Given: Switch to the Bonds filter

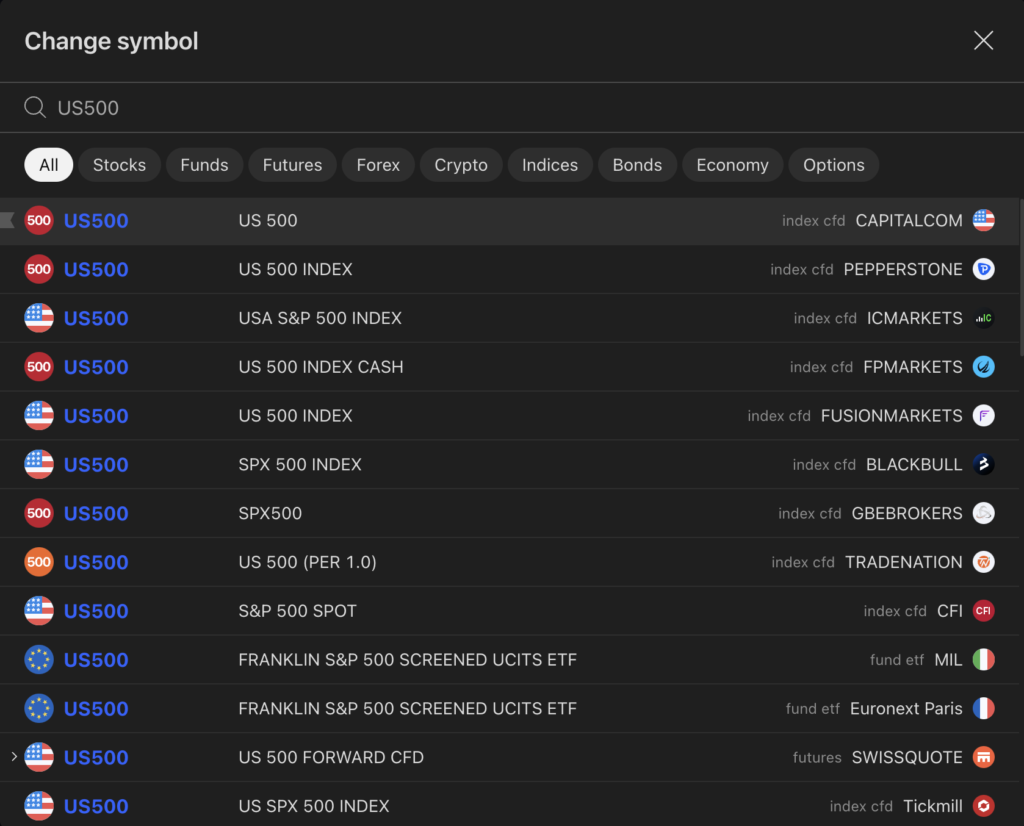Looking at the screenshot, I should [637, 165].
